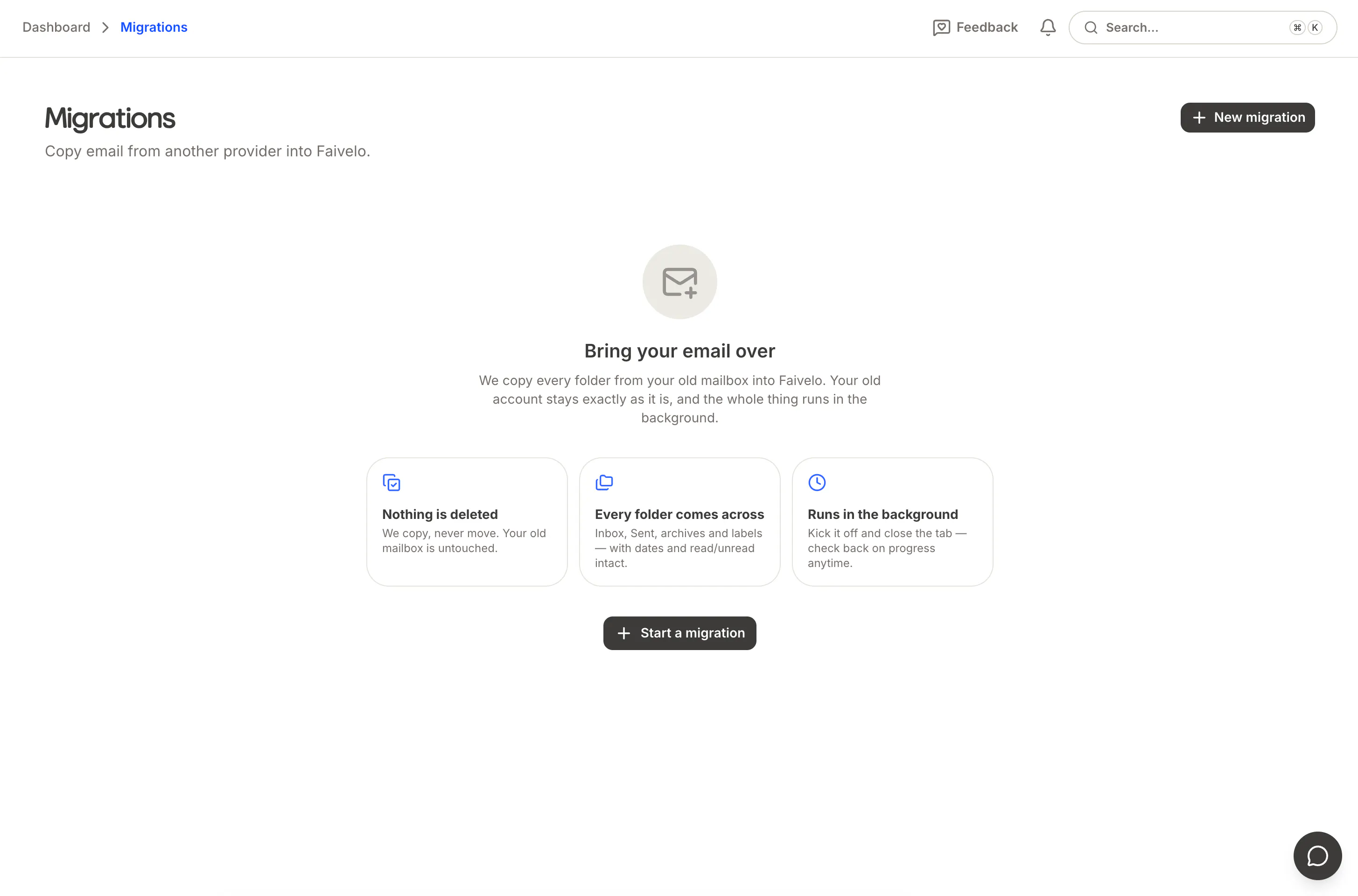The height and width of the screenshot is (896, 1358).
Task: Click the Bring your email over heading
Action: tap(679, 351)
